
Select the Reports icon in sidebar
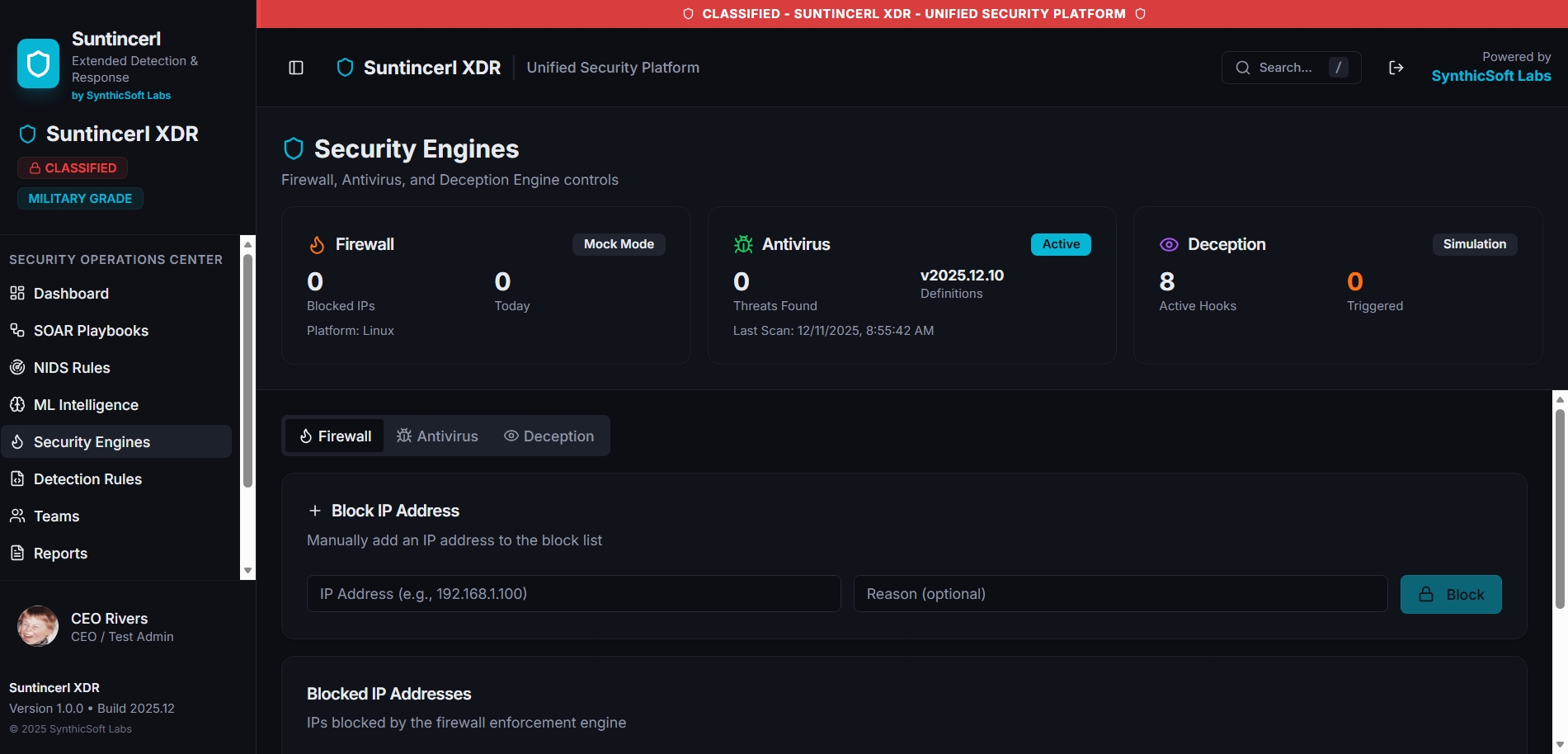tap(17, 553)
